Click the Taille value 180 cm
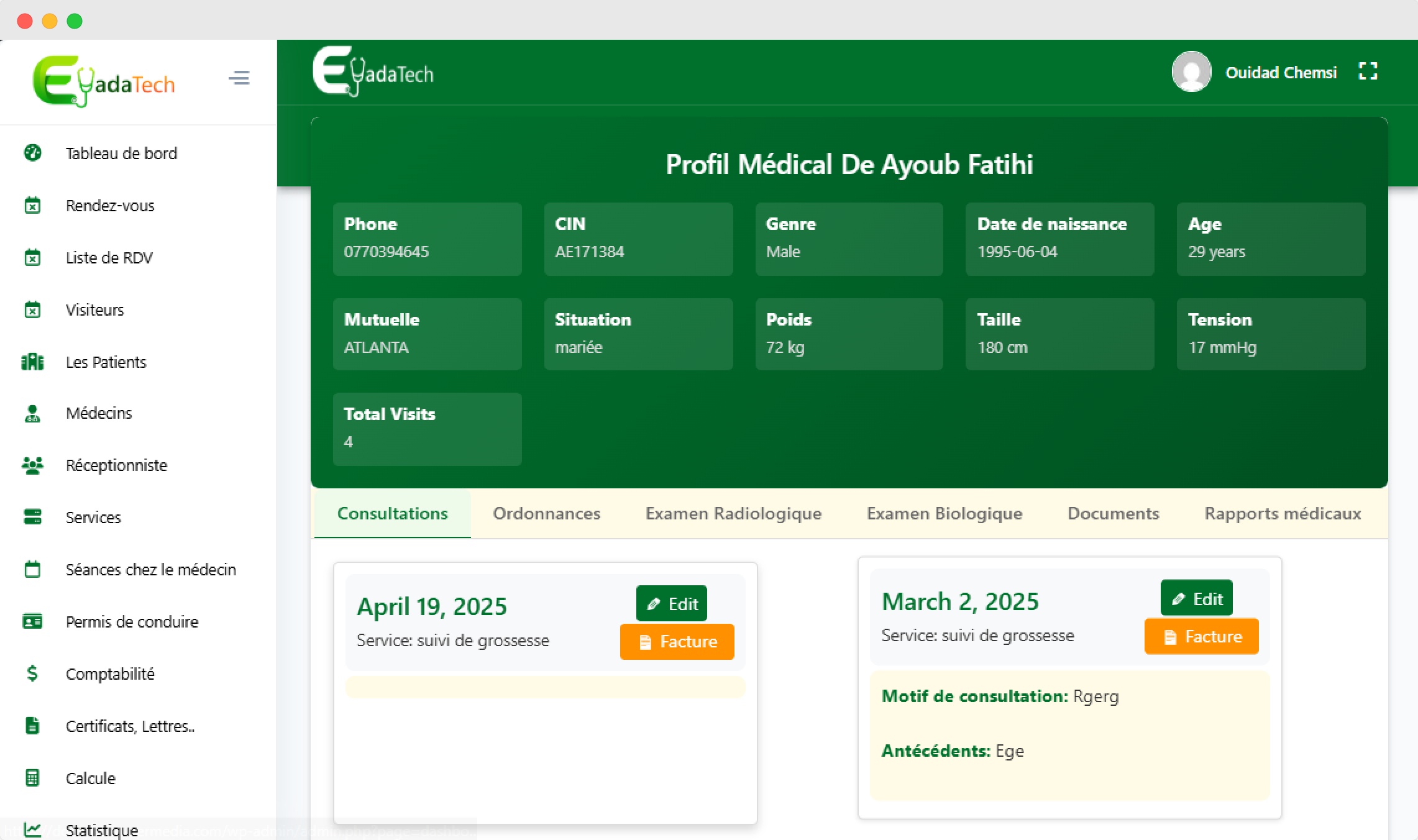Screen dimensions: 1418x840 click(1002, 347)
